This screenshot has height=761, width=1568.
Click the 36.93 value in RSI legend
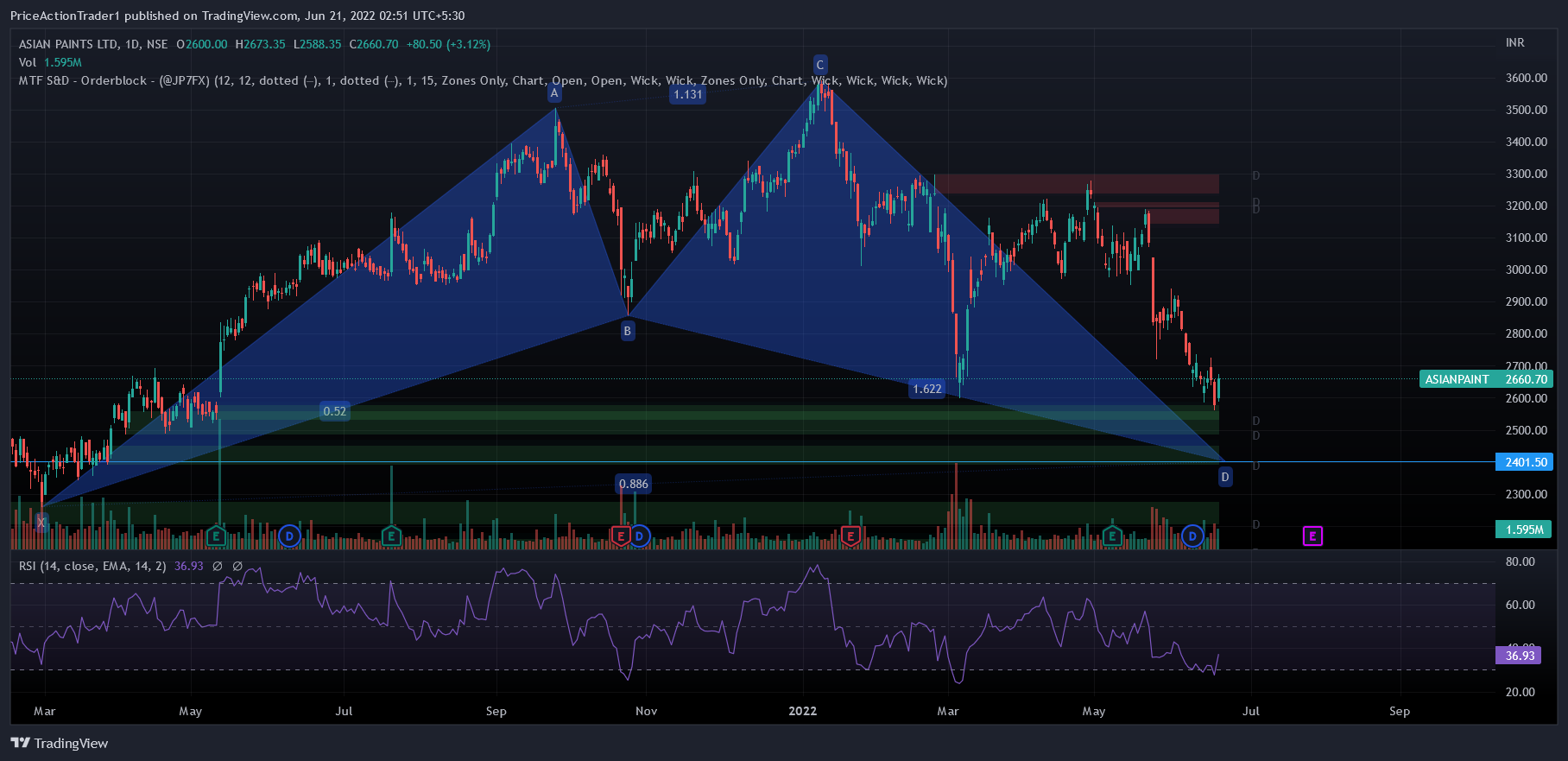click(188, 566)
